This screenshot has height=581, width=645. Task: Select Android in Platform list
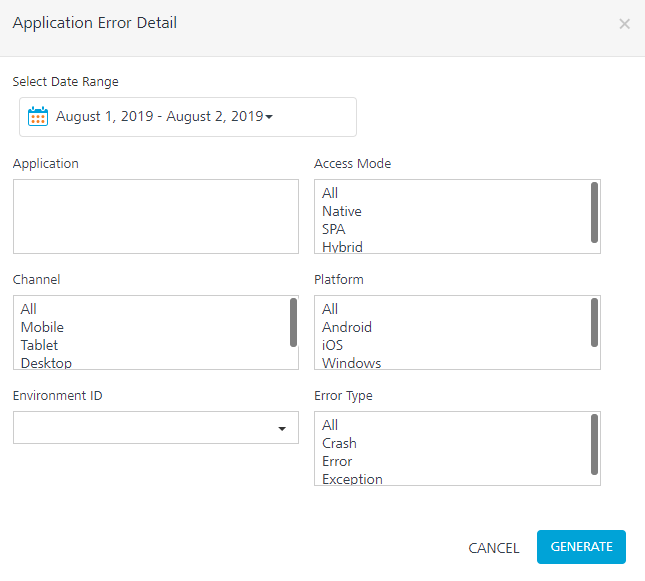[347, 327]
